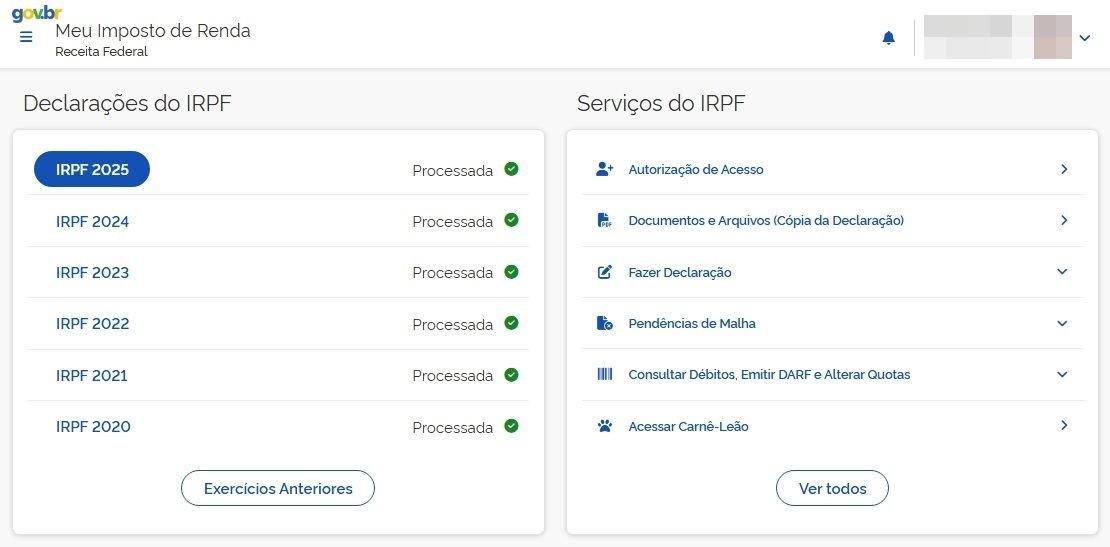This screenshot has width=1110, height=547.
Task: Click the Autorização de Acesso person icon
Action: click(x=604, y=169)
